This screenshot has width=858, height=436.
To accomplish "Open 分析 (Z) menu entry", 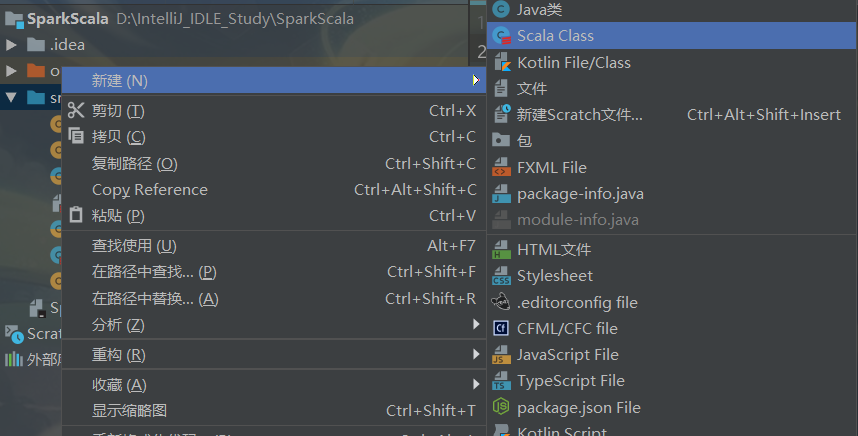I will (x=274, y=325).
